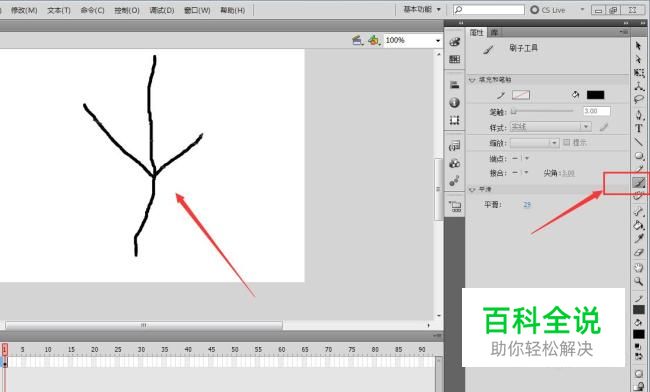
Task: Select the Paint Bucket tool
Action: tap(639, 225)
